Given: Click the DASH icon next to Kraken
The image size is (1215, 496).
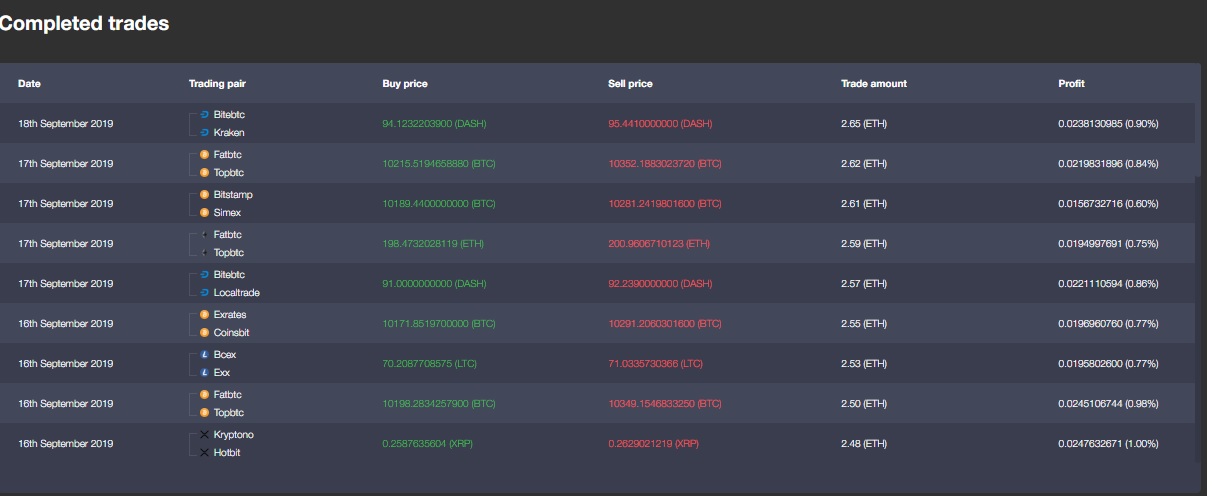Looking at the screenshot, I should point(204,133).
